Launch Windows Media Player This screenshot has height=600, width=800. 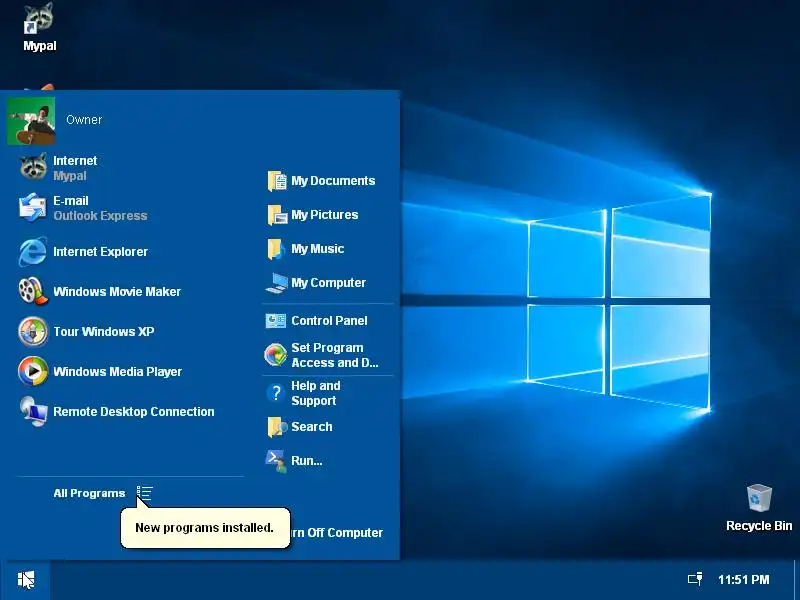[x=100, y=371]
